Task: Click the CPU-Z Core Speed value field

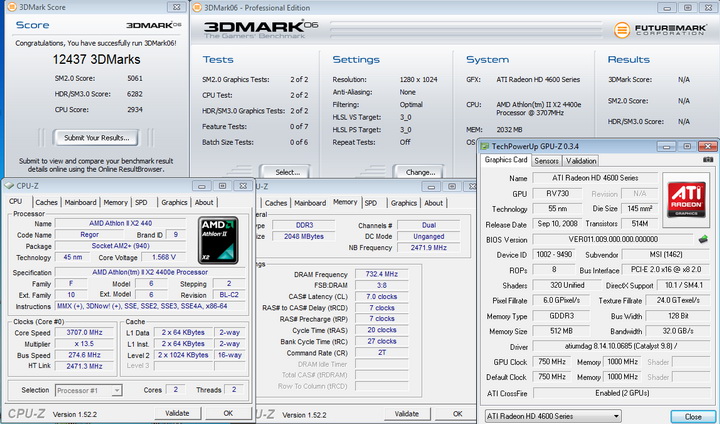Action: (x=84, y=332)
